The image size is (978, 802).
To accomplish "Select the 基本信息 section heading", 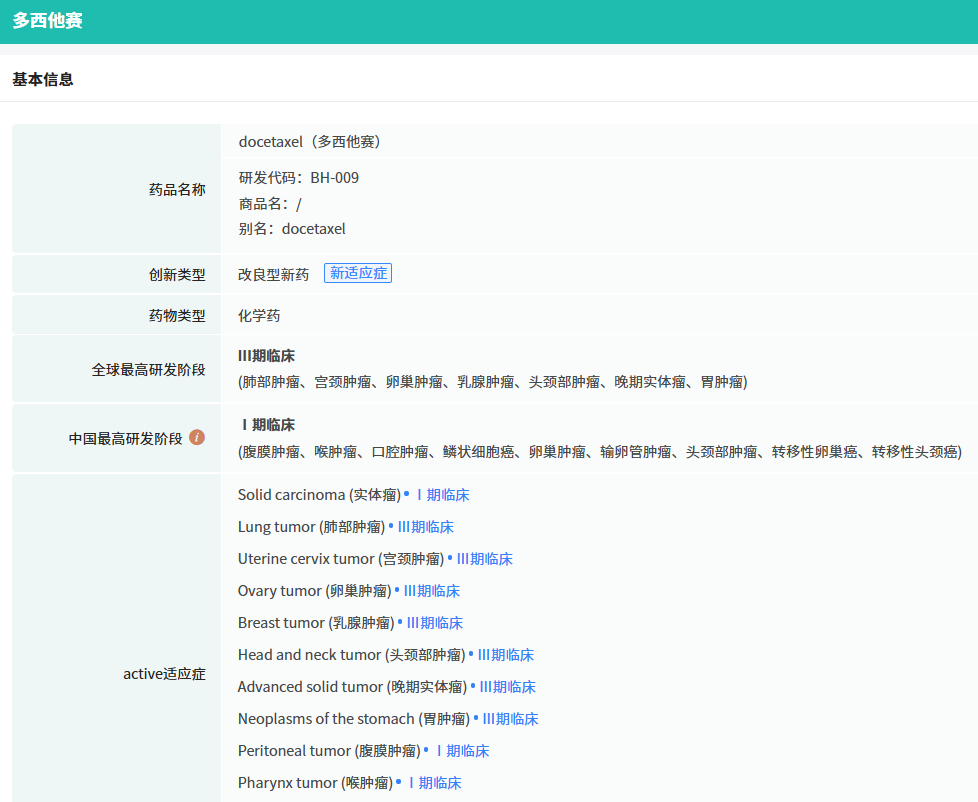I will pos(43,79).
